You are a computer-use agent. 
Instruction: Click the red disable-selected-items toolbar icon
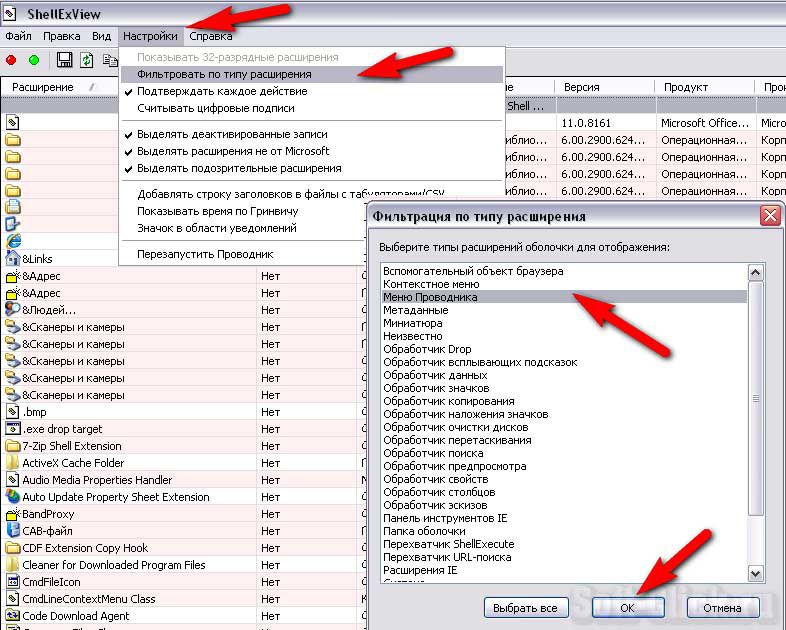[x=12, y=60]
